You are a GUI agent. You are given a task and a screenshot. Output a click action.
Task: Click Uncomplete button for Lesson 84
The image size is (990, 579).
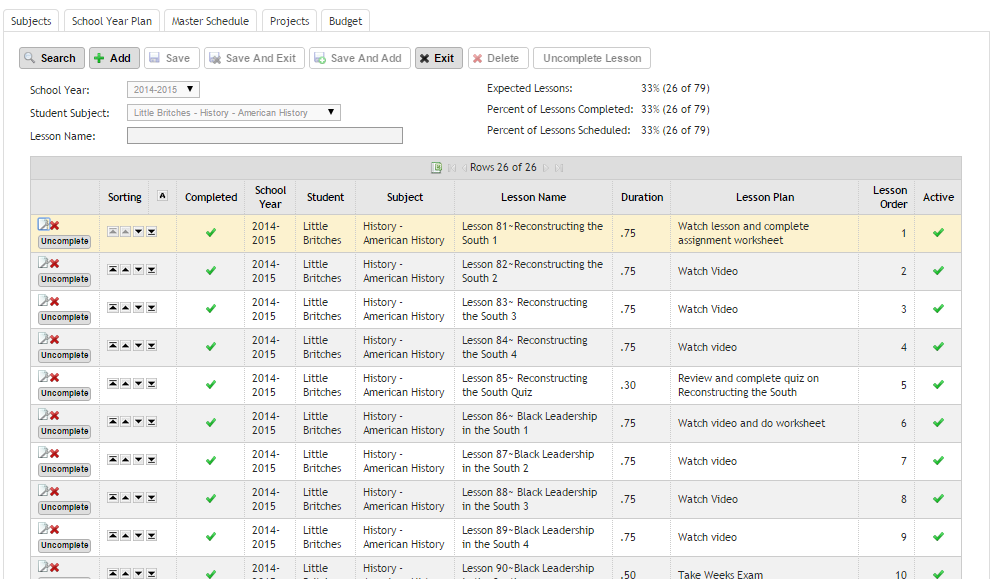coord(64,355)
